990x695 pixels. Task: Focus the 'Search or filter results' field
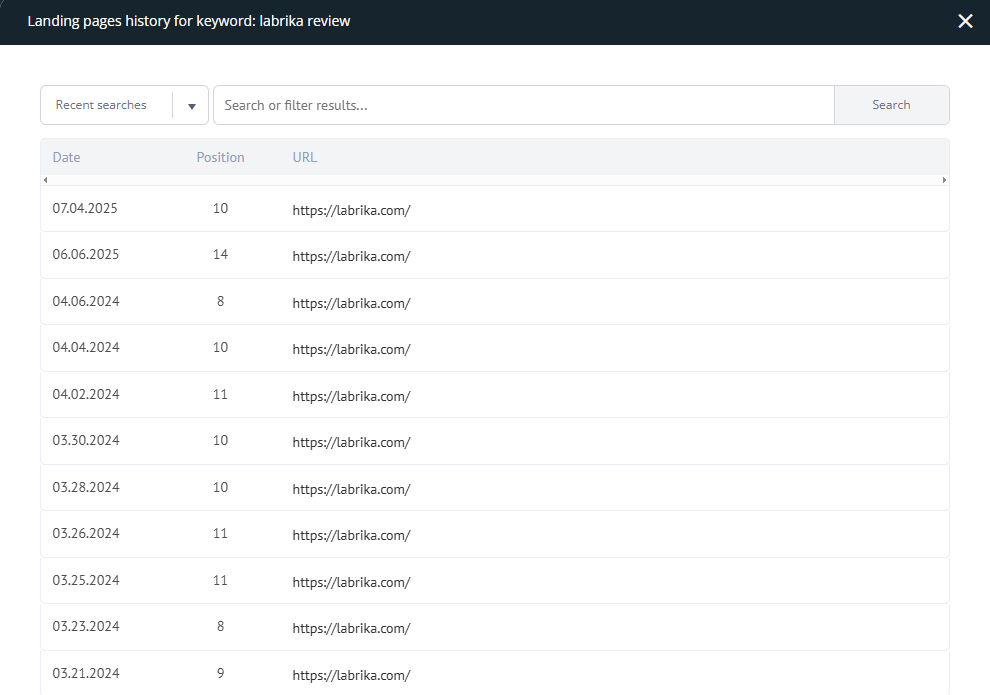(x=523, y=105)
